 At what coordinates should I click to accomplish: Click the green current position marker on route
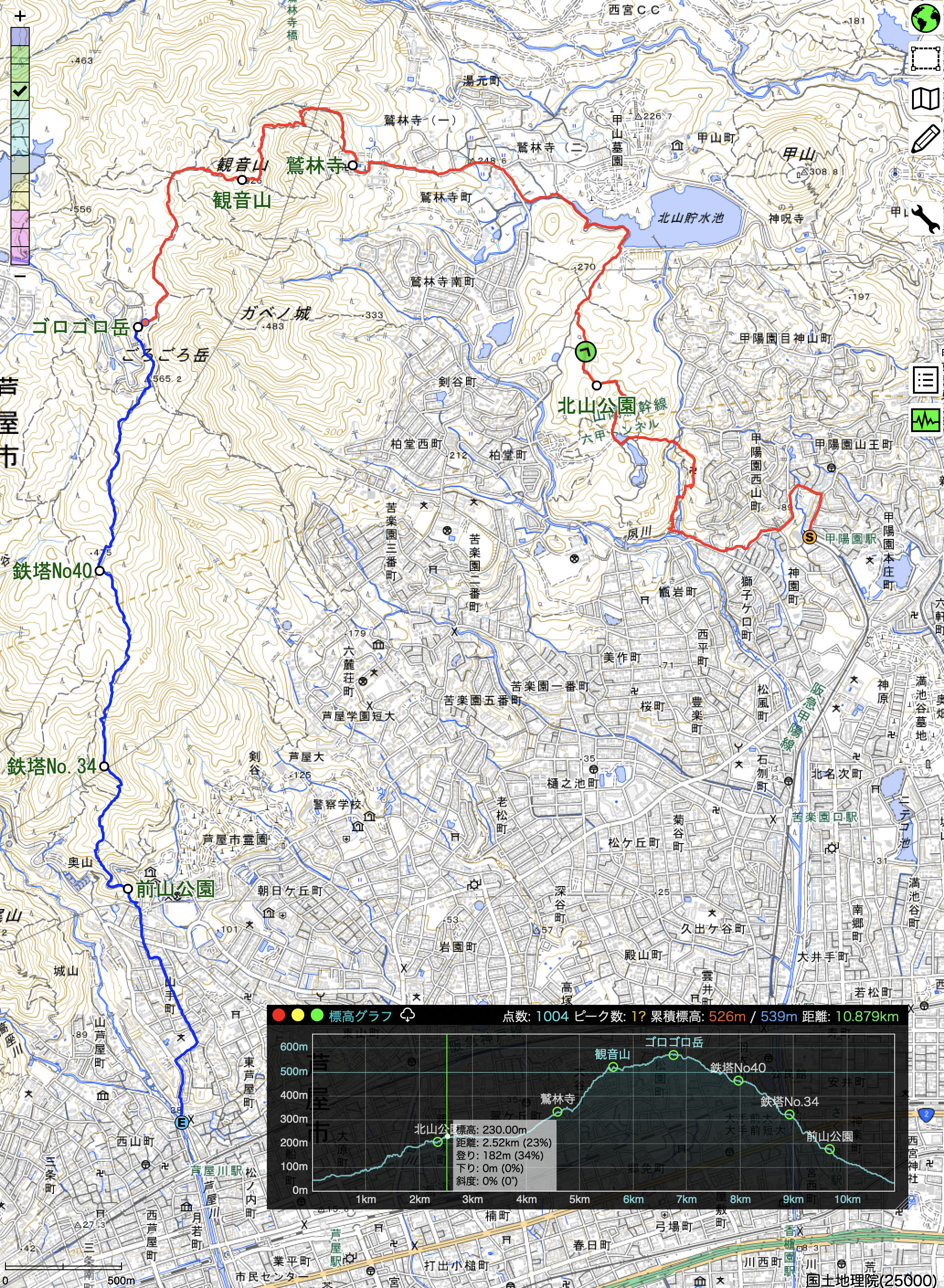pos(585,352)
